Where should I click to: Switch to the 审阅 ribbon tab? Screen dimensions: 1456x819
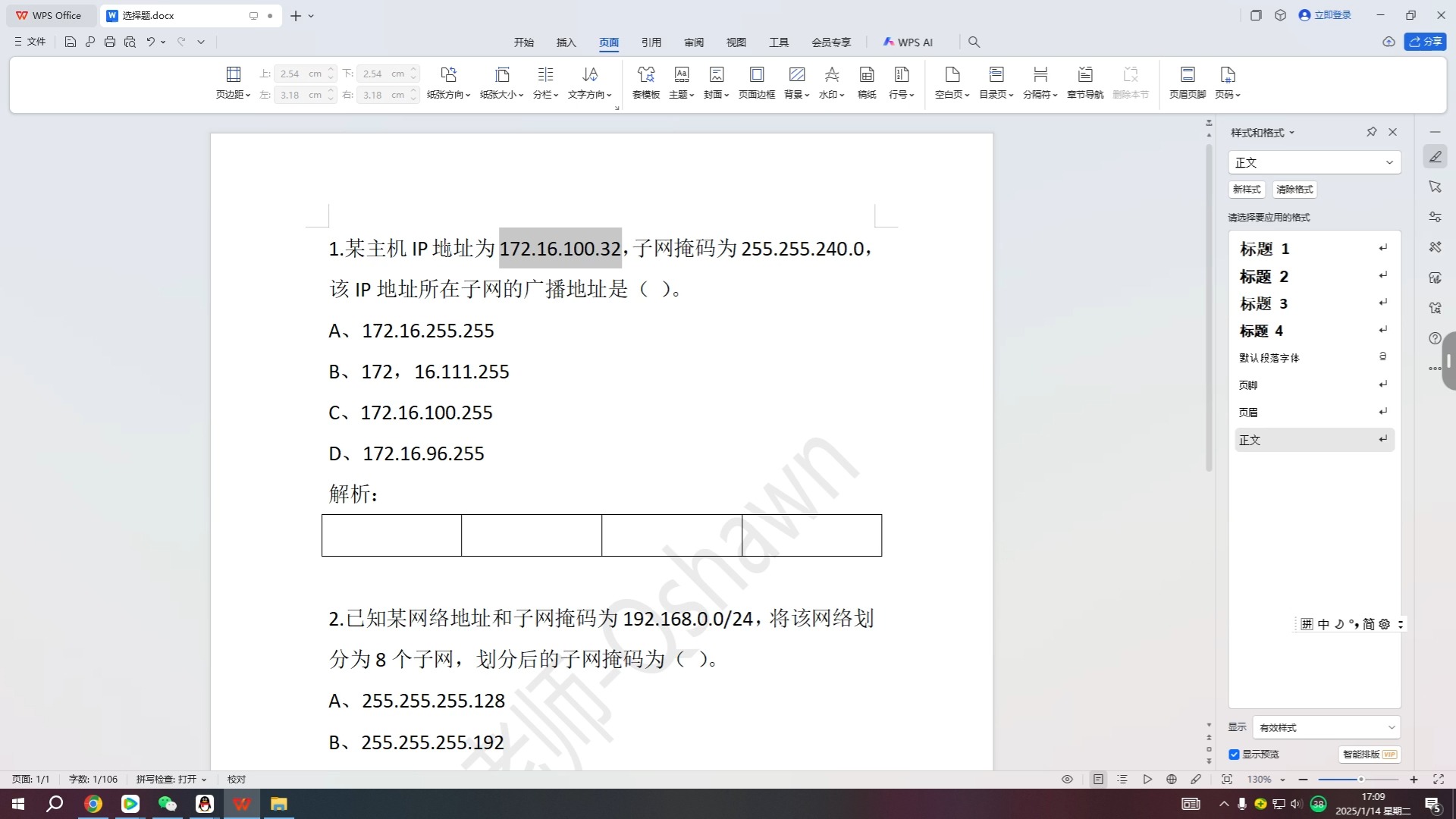pyautogui.click(x=692, y=42)
